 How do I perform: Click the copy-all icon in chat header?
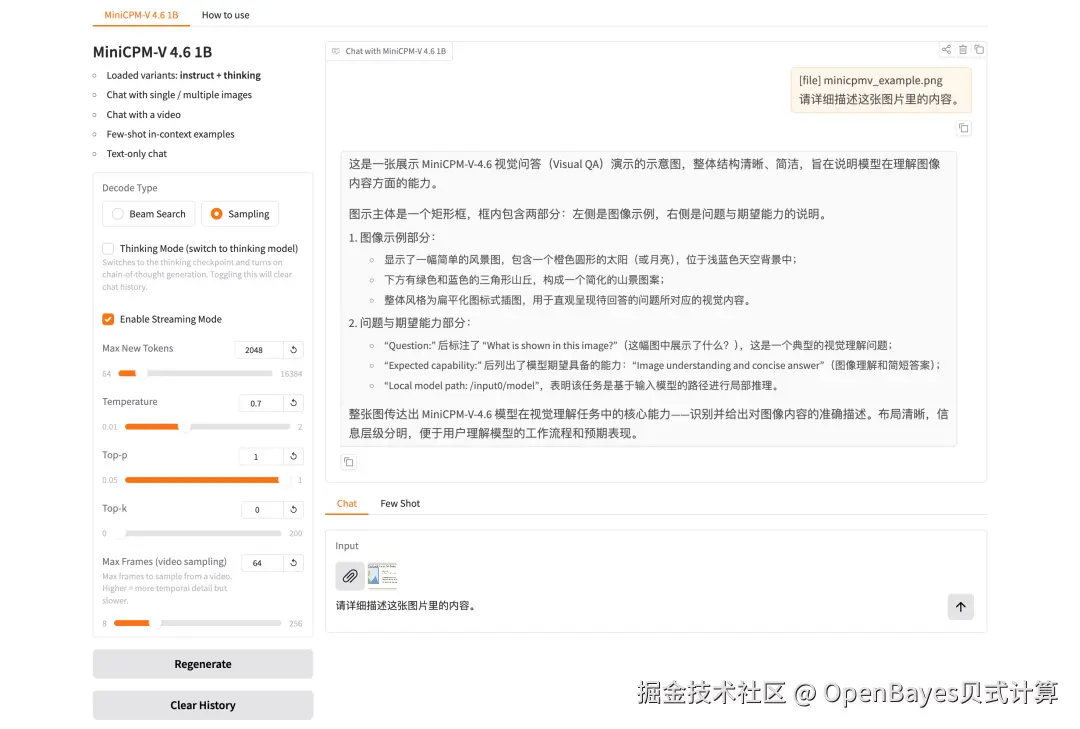coord(979,50)
